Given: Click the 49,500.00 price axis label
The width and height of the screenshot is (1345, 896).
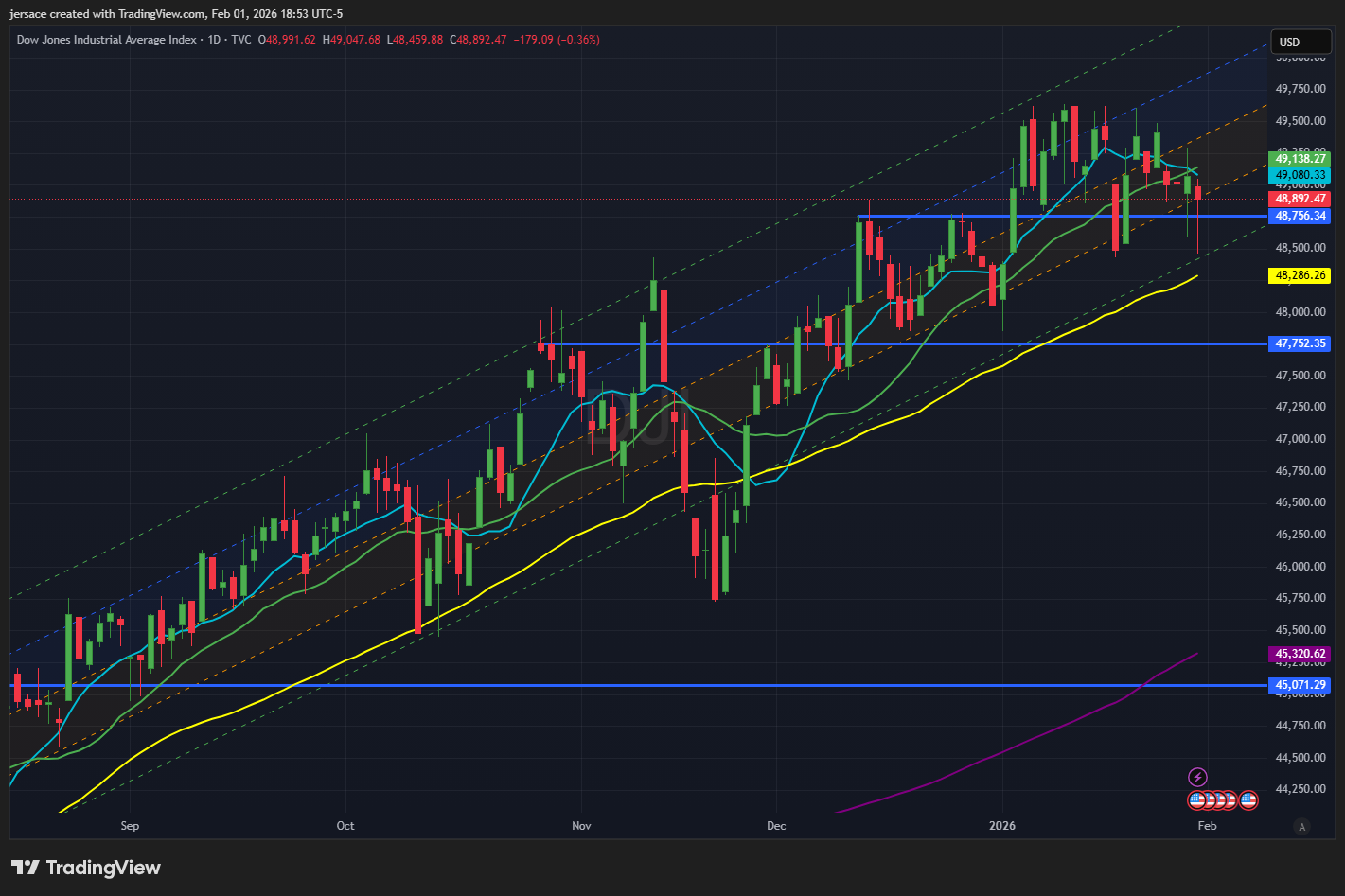Looking at the screenshot, I should 1301,121.
